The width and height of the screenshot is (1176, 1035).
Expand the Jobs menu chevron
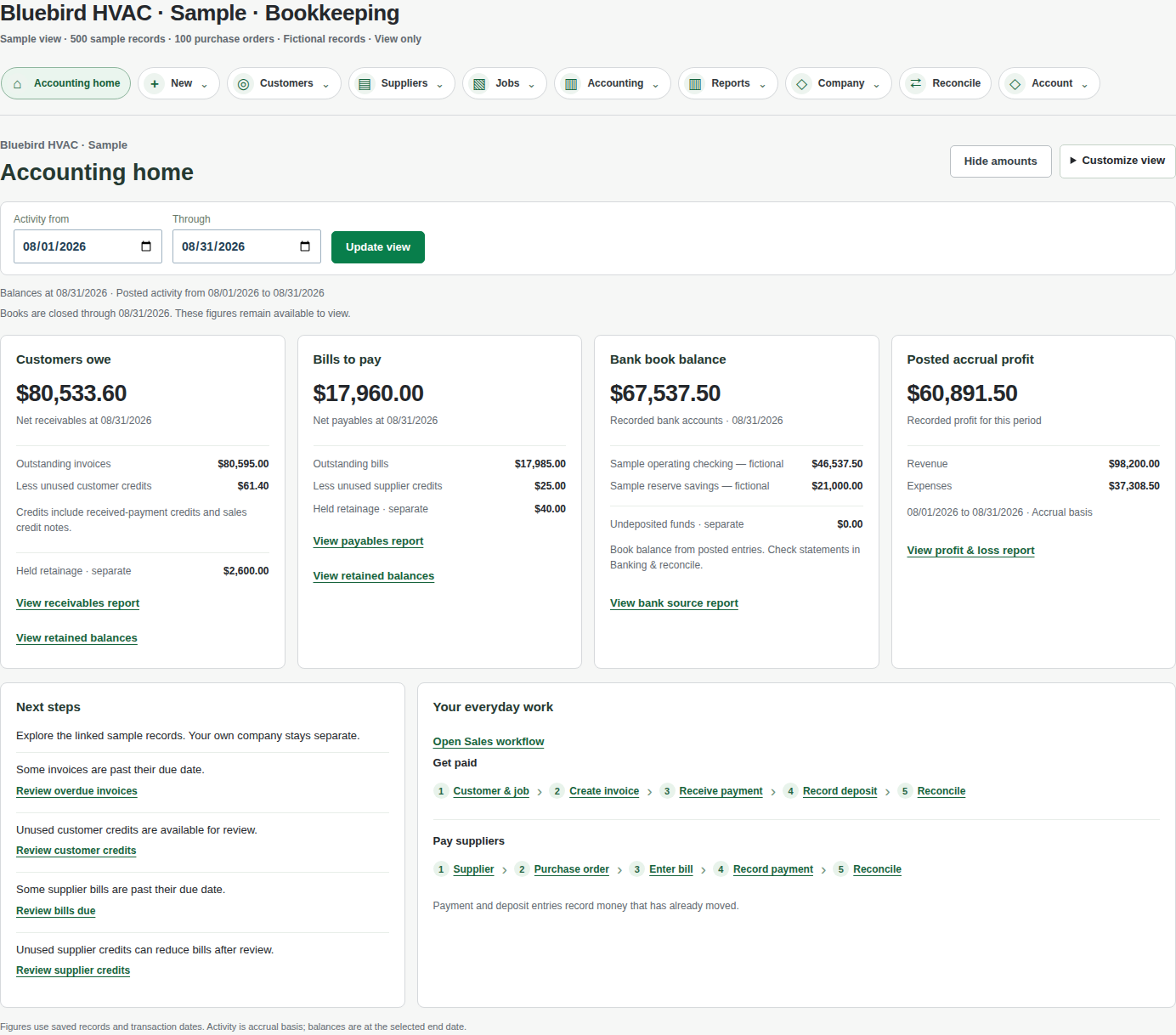coord(531,85)
